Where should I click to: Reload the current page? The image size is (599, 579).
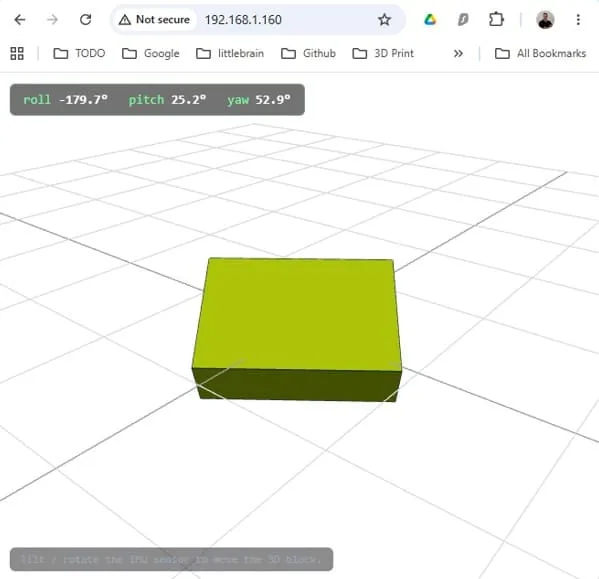click(85, 19)
